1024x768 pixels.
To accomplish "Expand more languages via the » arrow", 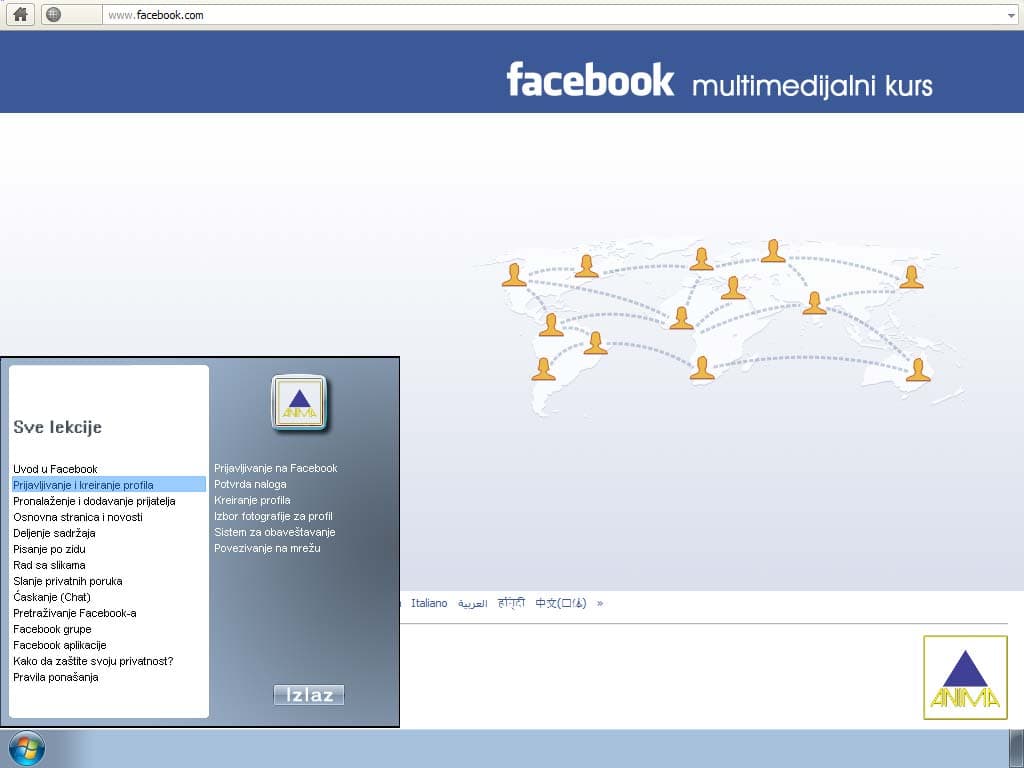I will 600,603.
